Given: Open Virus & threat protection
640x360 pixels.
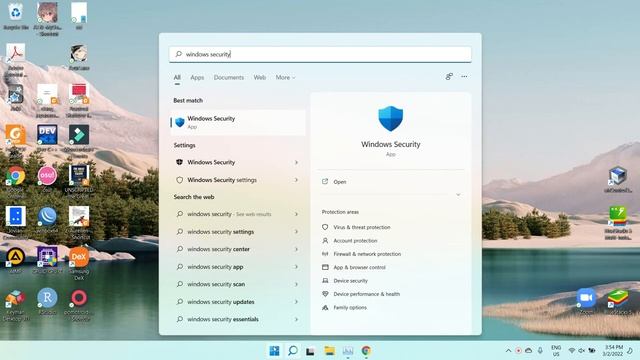Looking at the screenshot, I should tap(361, 227).
